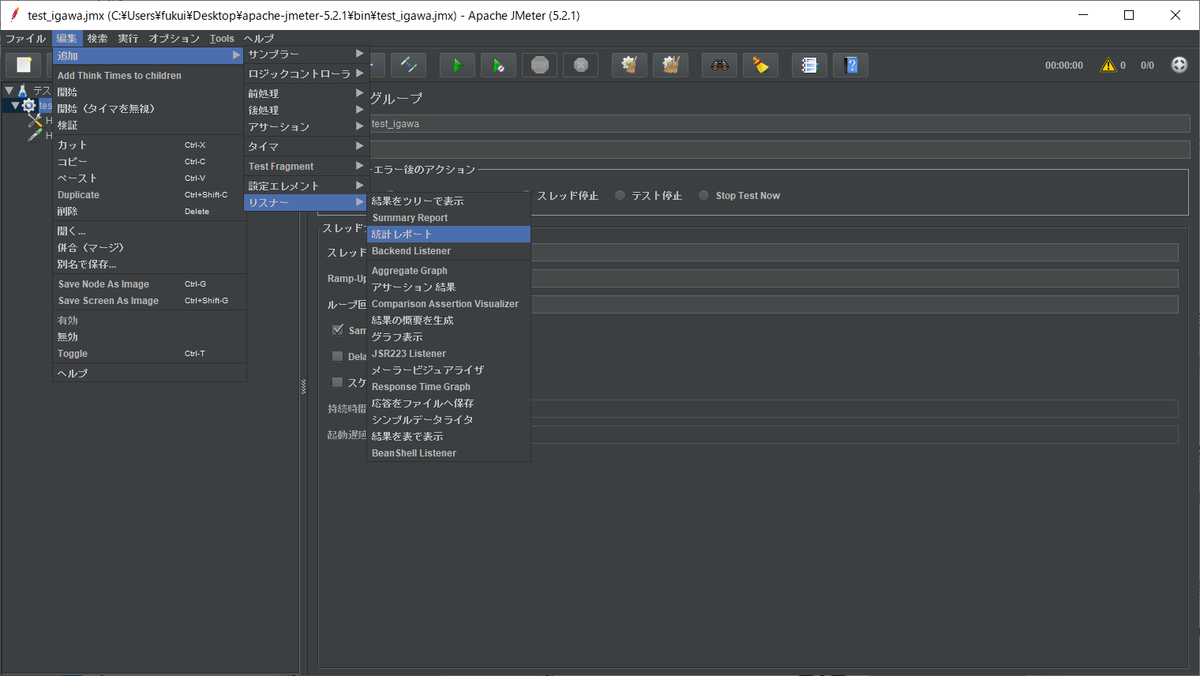
Task: Click Add Think Times to children
Action: [x=149, y=75]
